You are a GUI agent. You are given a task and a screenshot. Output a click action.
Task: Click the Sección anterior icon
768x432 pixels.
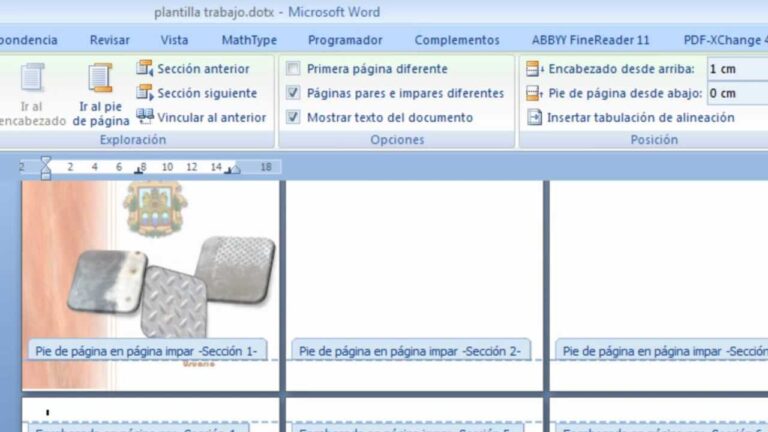coord(144,68)
